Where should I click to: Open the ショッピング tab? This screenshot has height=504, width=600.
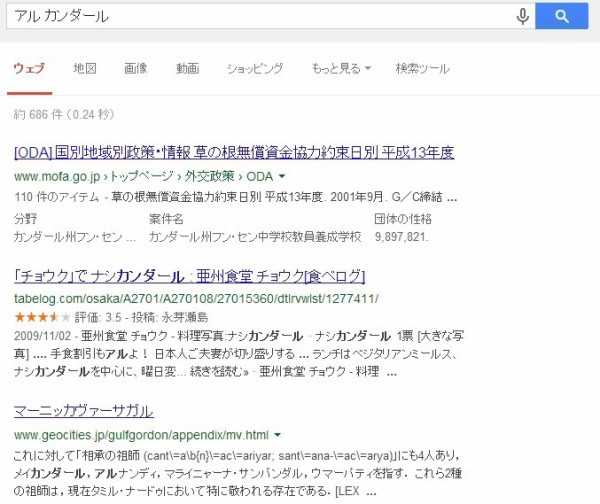click(x=255, y=69)
